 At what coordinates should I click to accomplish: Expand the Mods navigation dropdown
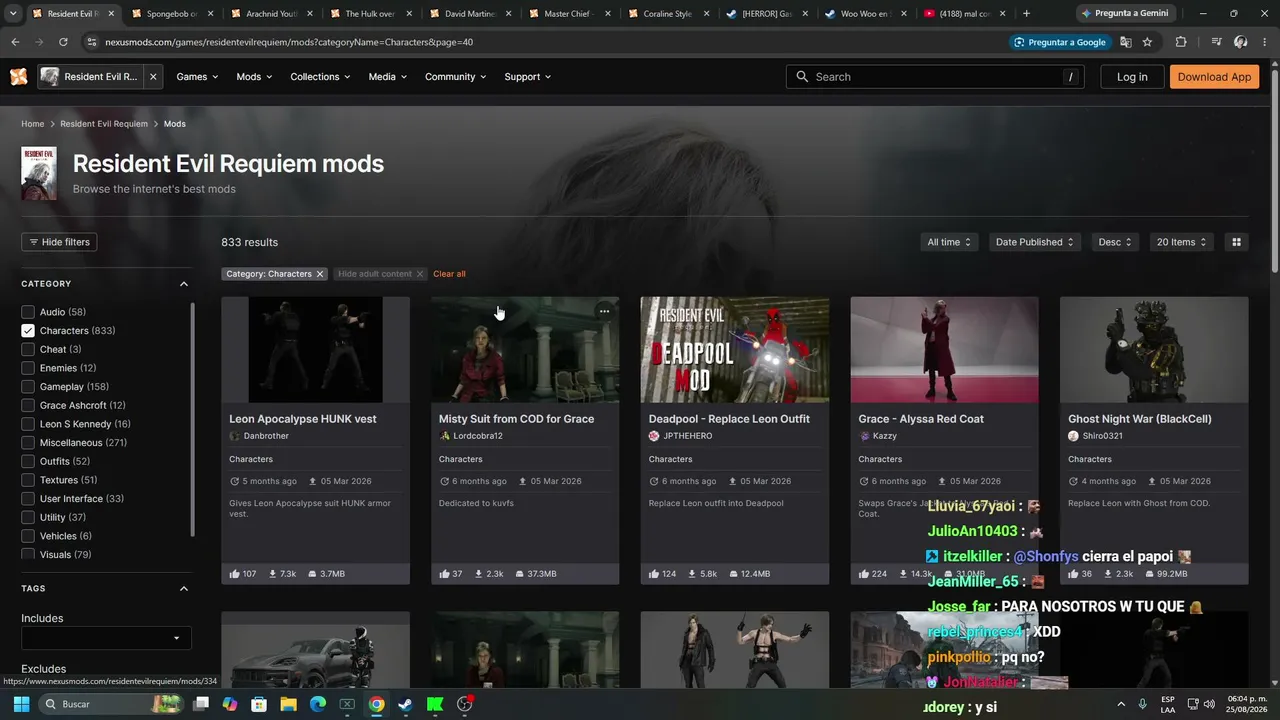pyautogui.click(x=254, y=77)
